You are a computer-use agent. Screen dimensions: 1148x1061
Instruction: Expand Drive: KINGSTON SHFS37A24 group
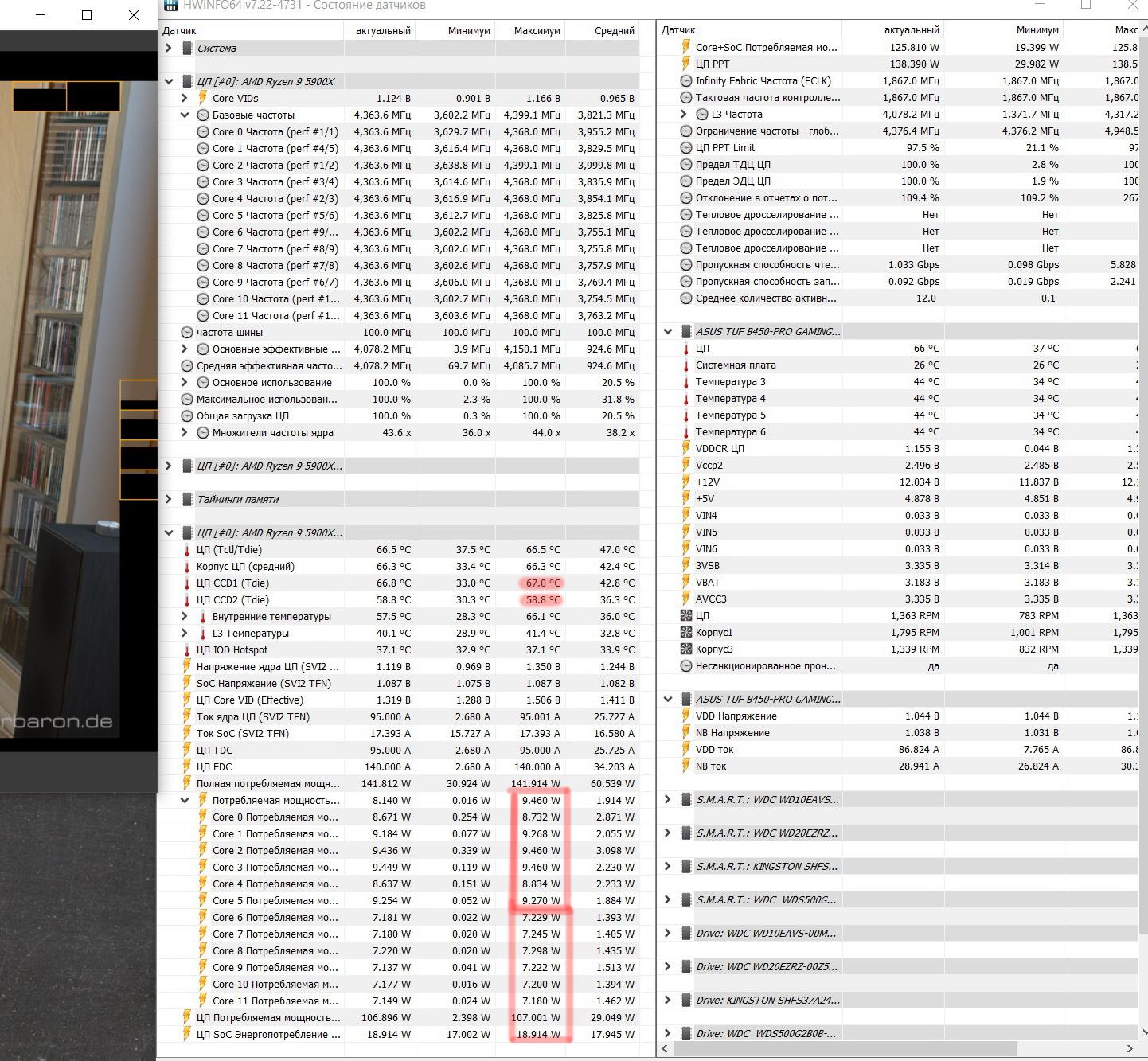tap(668, 1000)
